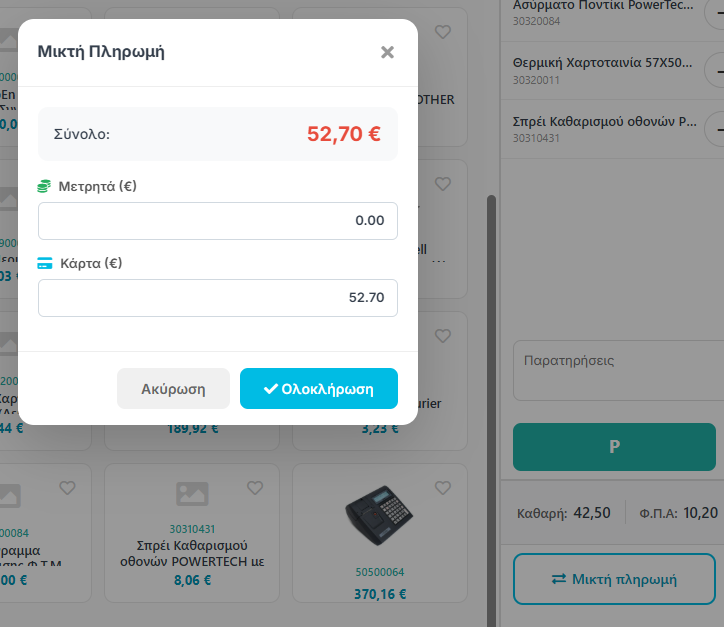Favorite the cash register product 50500064 heart
This screenshot has width=724, height=627.
pyautogui.click(x=442, y=488)
